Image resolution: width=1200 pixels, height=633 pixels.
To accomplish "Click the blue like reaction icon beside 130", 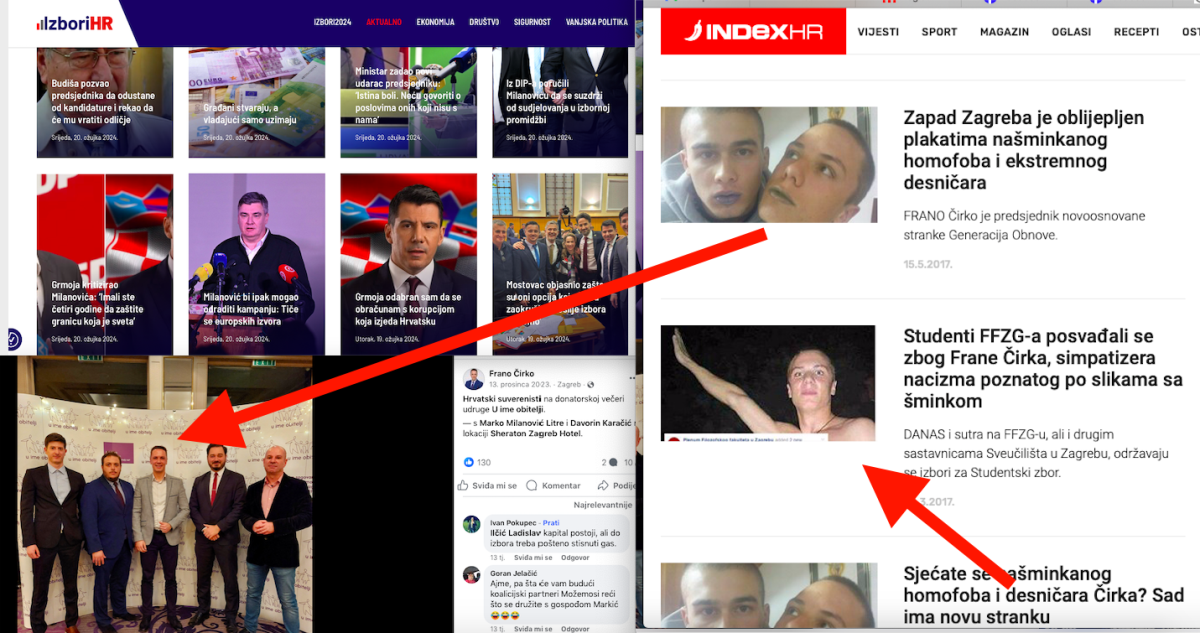I will [x=469, y=462].
